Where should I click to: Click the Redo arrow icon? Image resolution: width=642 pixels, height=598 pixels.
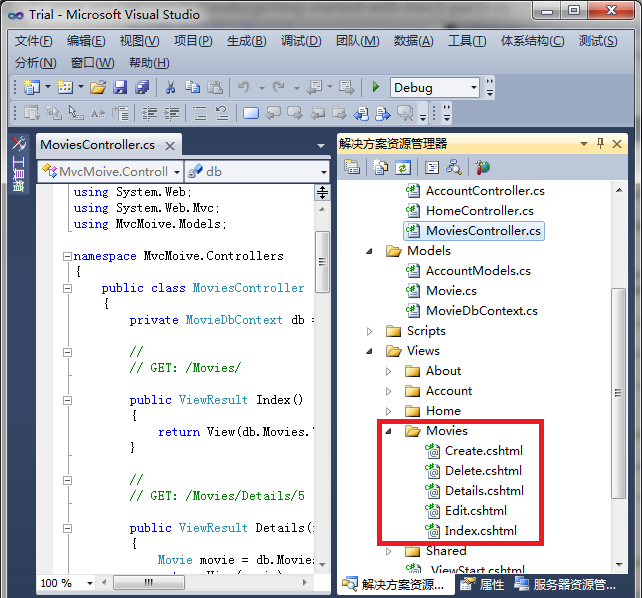click(279, 87)
